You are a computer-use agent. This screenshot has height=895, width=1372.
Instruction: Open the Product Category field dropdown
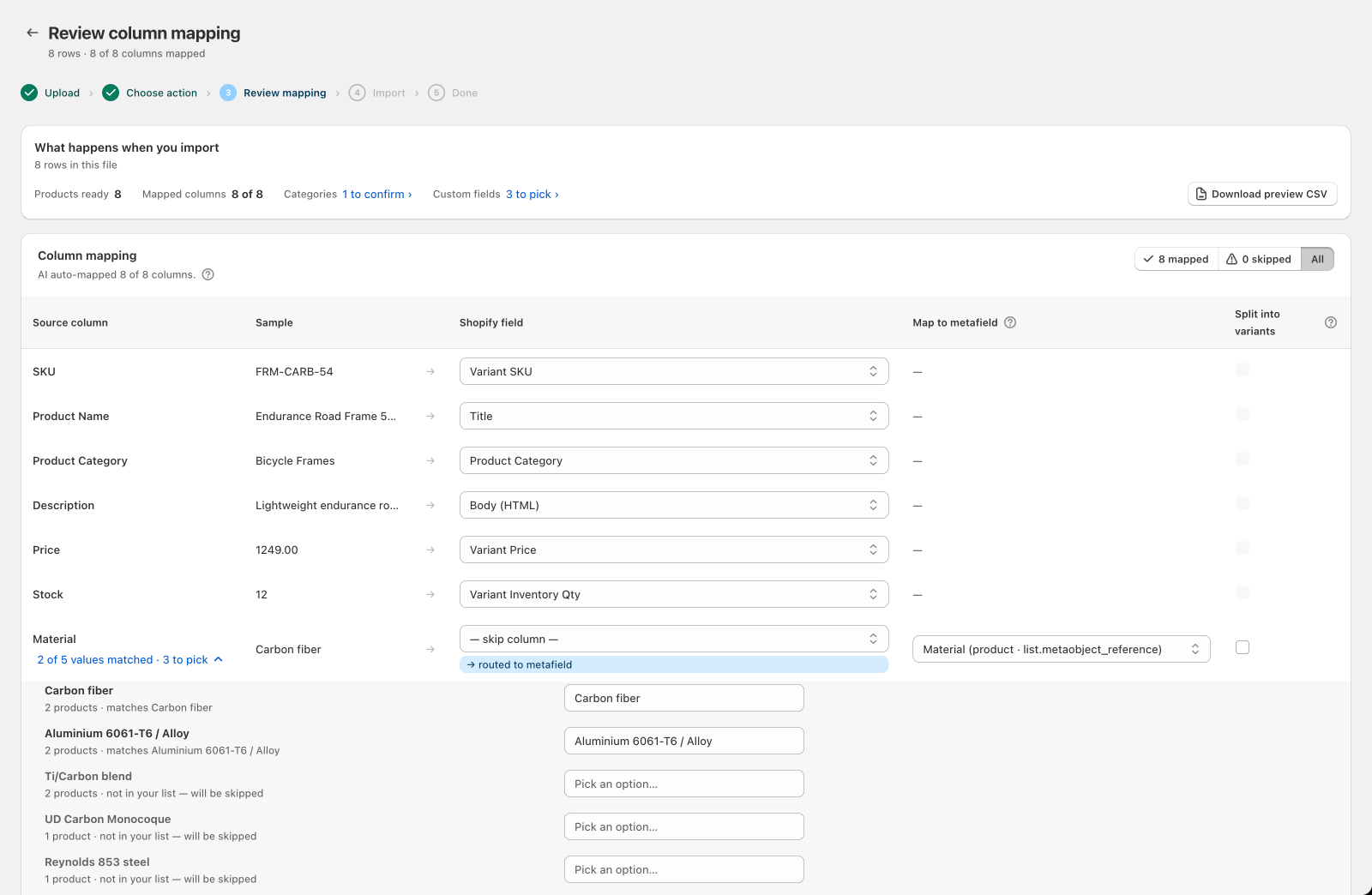click(x=674, y=460)
